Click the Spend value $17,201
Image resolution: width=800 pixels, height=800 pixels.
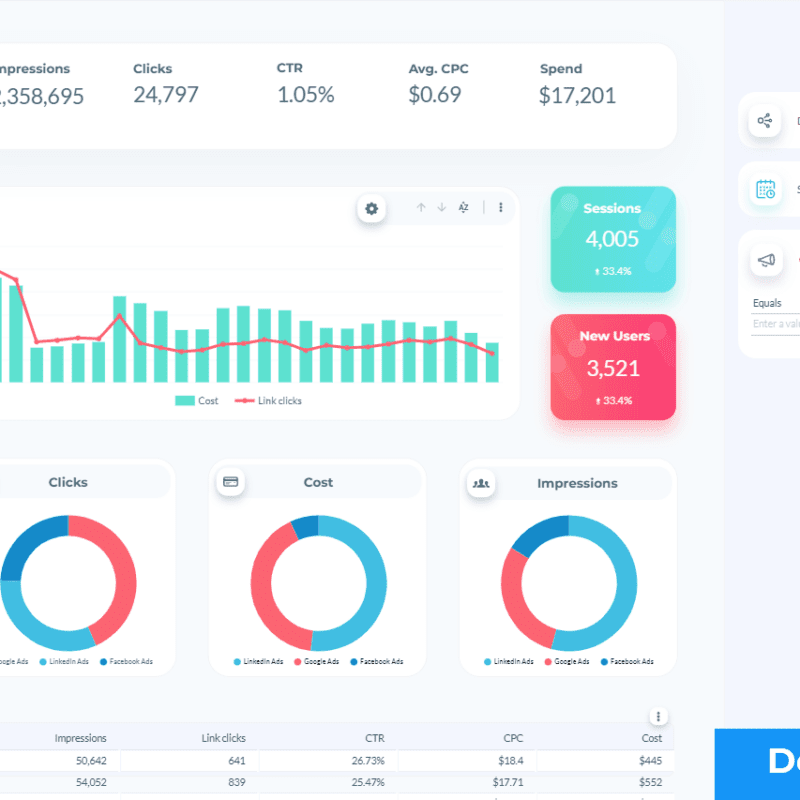577,96
